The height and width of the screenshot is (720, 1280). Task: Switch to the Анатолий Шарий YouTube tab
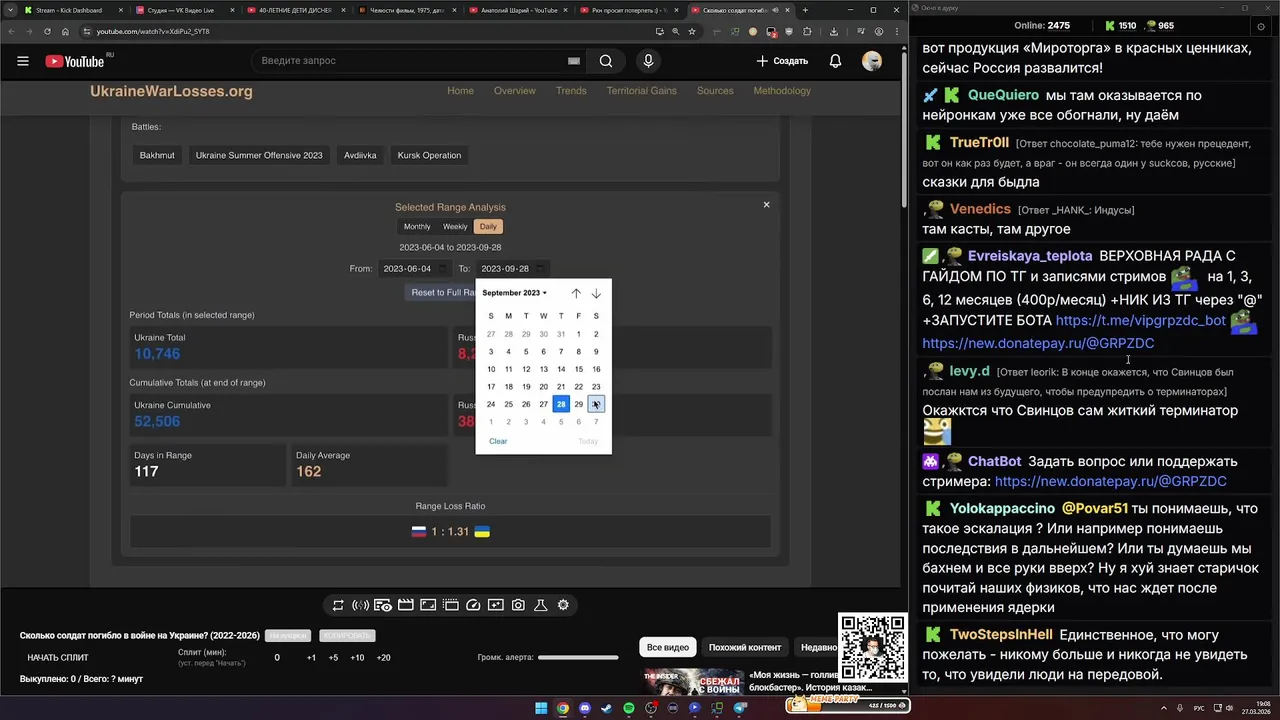pyautogui.click(x=518, y=10)
